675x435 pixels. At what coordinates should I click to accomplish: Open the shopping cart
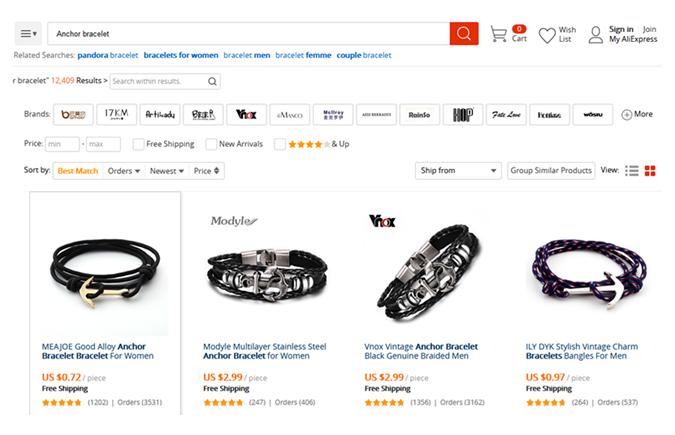(x=498, y=34)
